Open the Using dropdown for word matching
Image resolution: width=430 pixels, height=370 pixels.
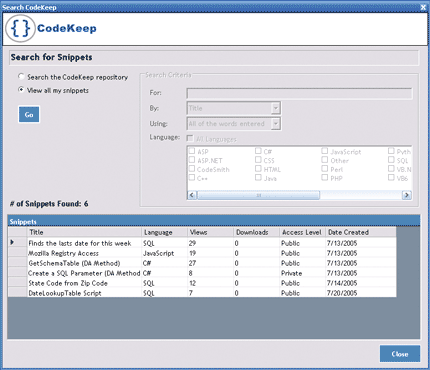click(x=233, y=124)
